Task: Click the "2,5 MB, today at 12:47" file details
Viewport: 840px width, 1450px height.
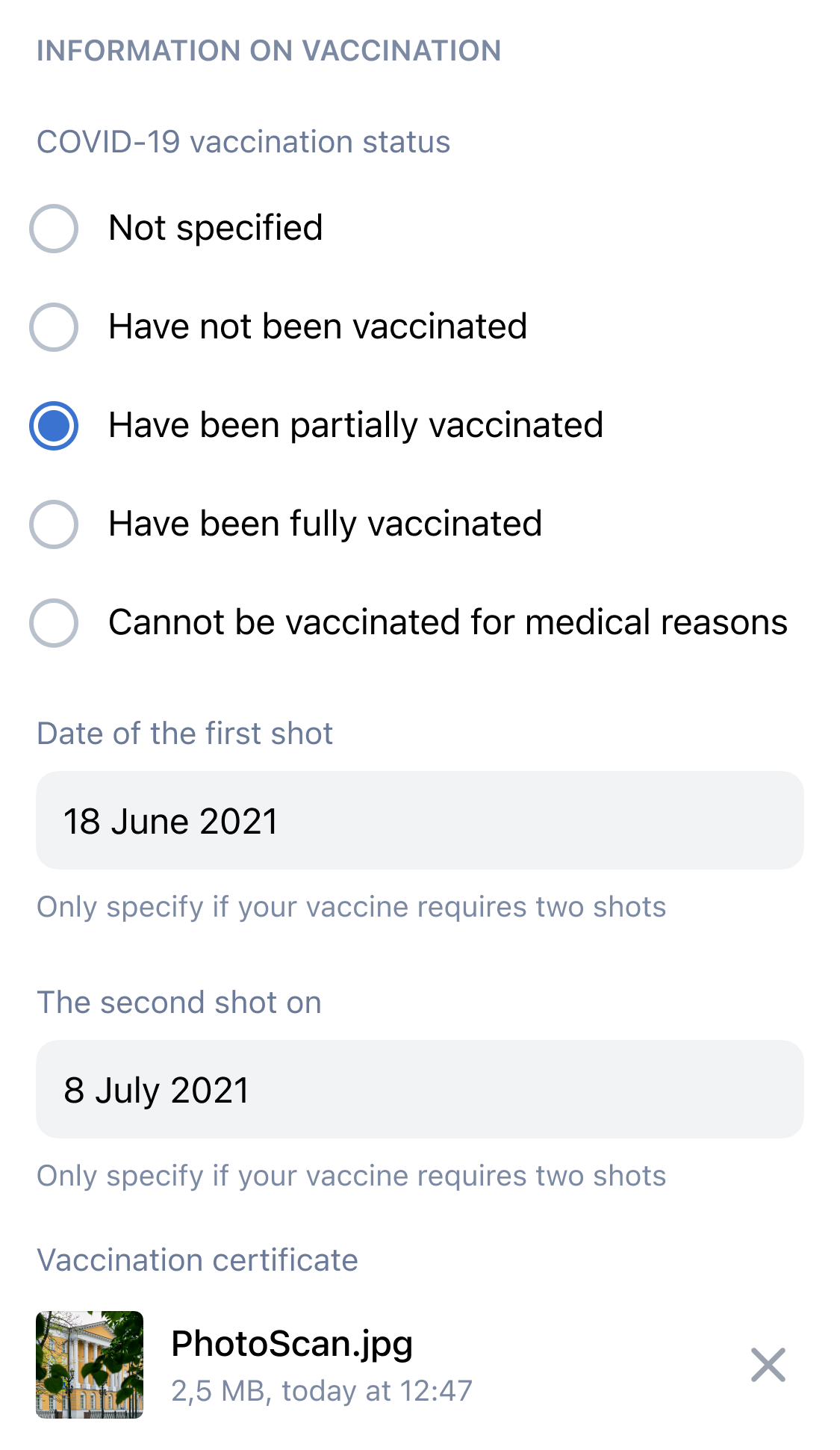Action: 322,1391
